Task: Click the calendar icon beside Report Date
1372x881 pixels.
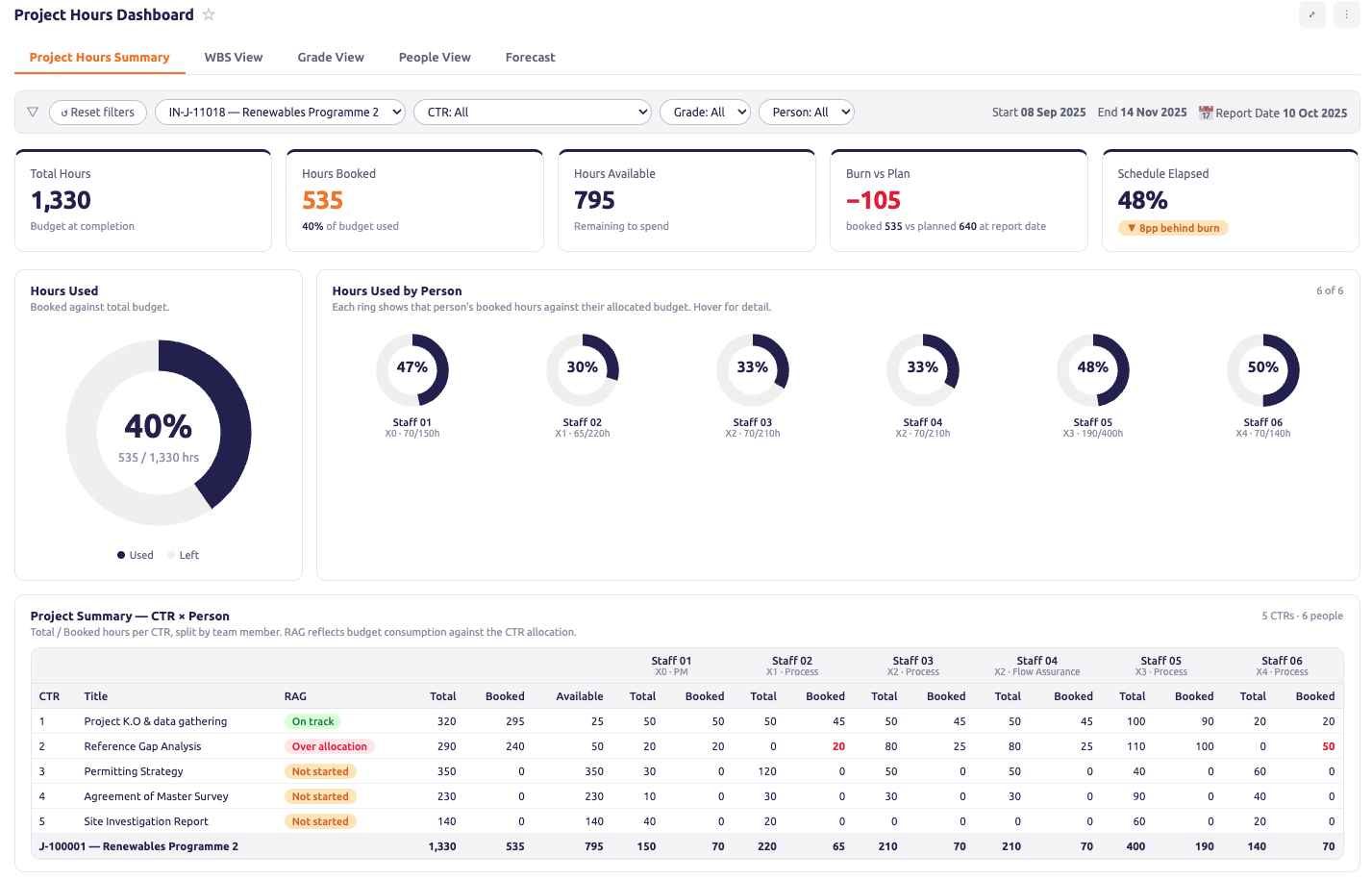Action: pos(1206,113)
